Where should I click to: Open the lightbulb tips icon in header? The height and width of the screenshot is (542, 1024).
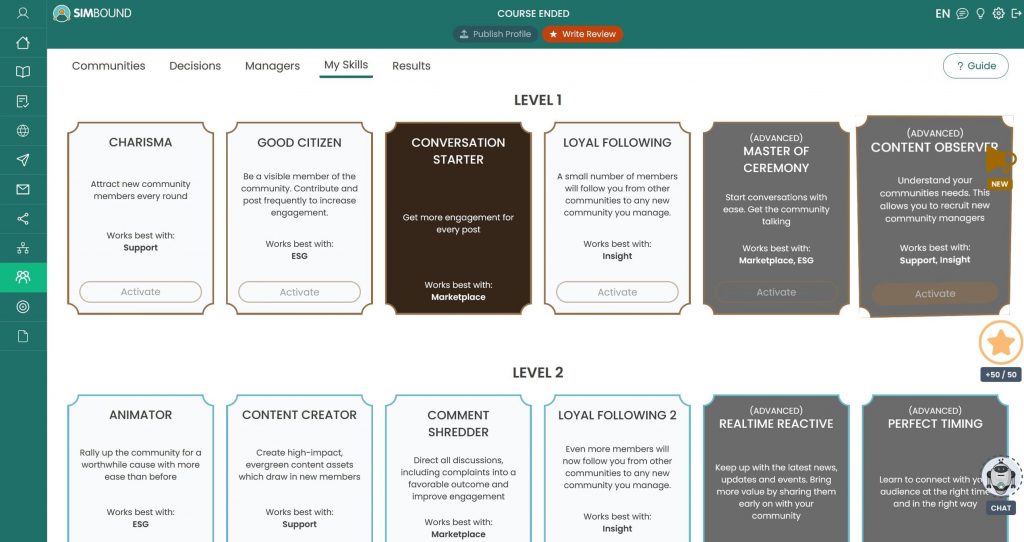click(x=980, y=14)
